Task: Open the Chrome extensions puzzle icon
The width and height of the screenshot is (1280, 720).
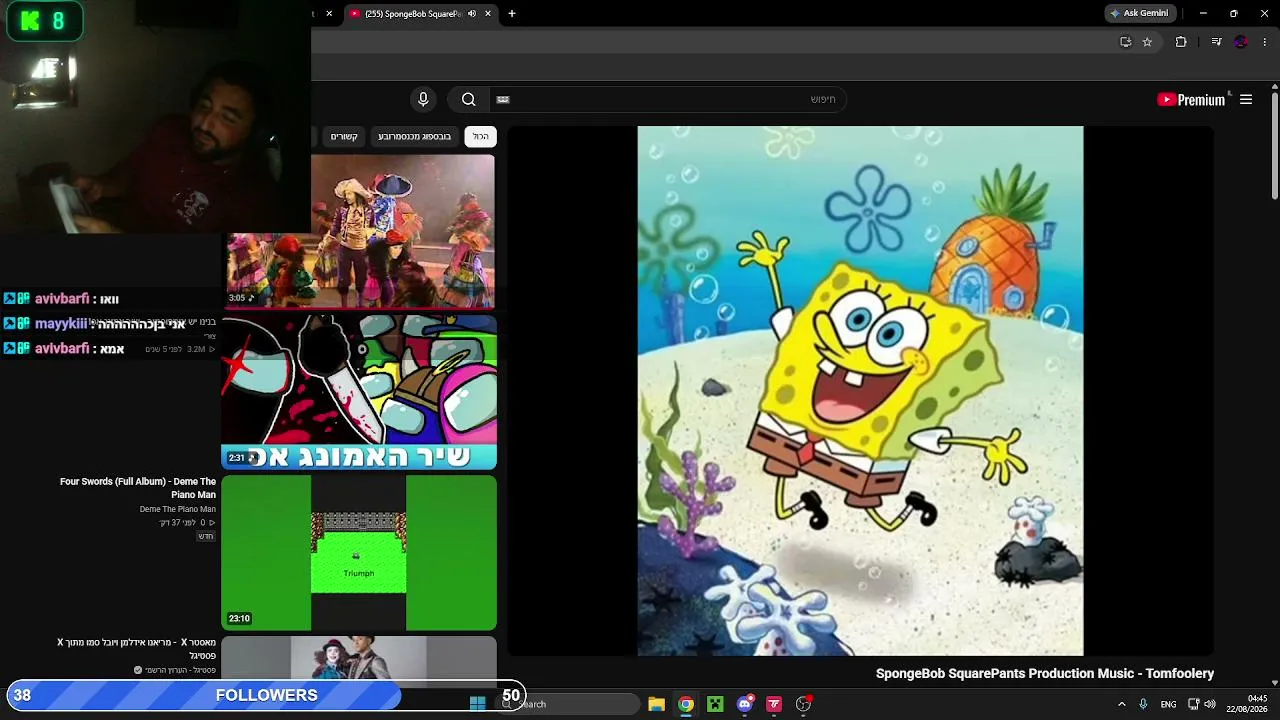Action: [1181, 42]
